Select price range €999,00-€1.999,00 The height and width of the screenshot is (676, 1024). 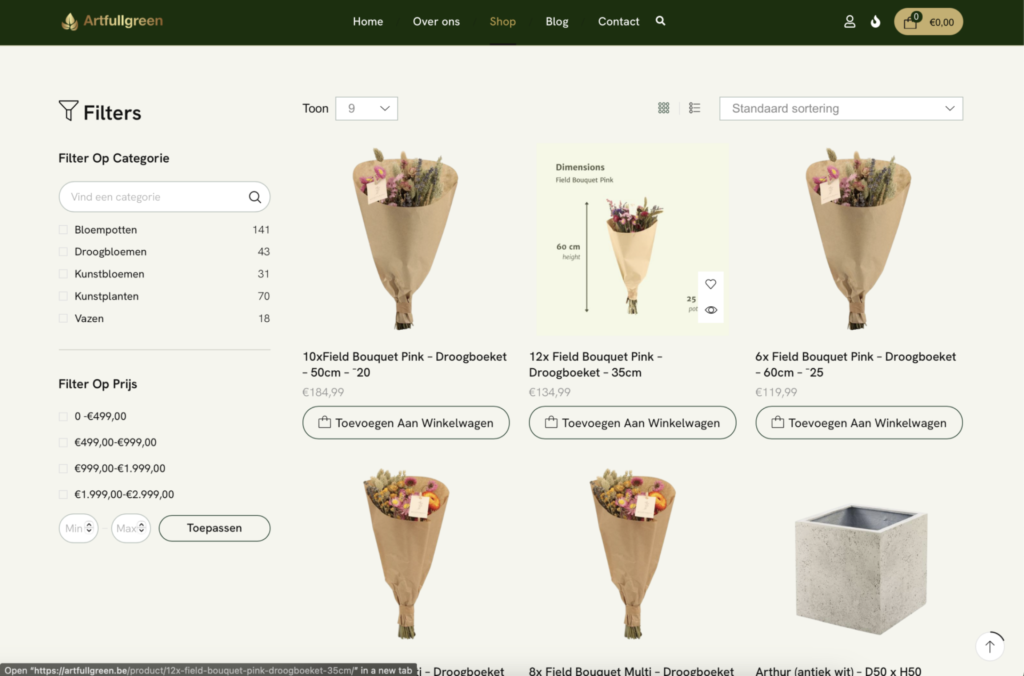point(63,468)
